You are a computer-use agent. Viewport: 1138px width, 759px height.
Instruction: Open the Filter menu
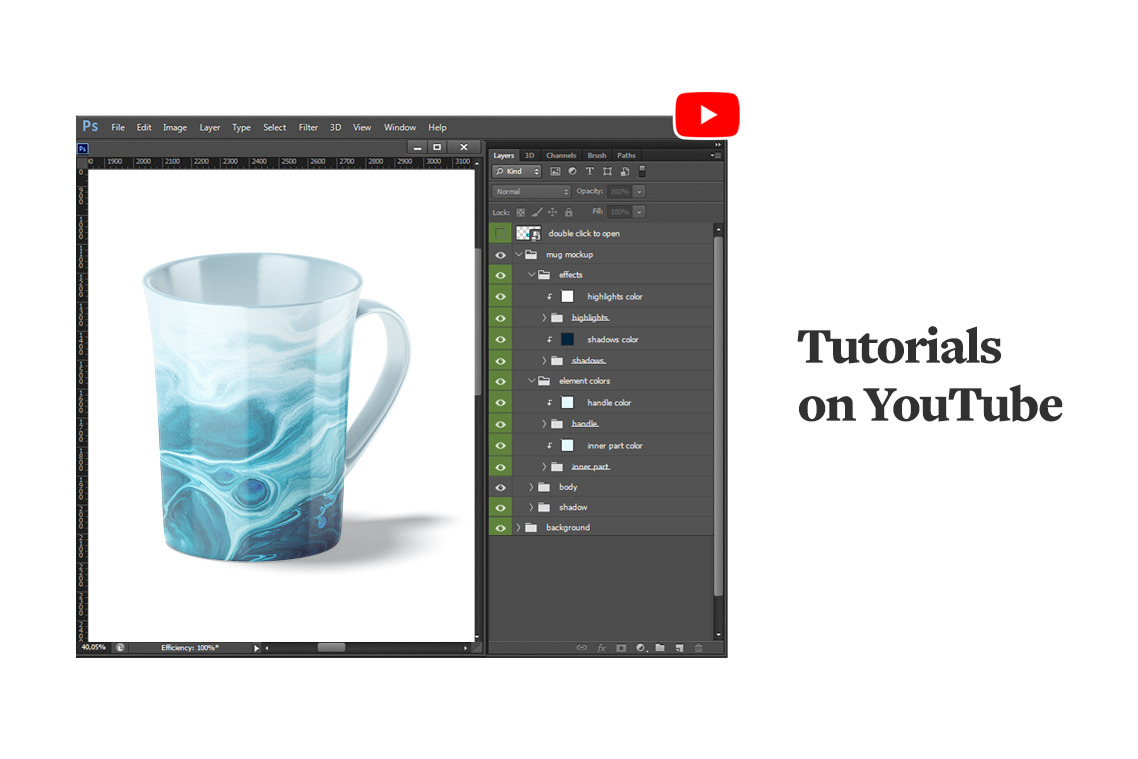coord(308,127)
